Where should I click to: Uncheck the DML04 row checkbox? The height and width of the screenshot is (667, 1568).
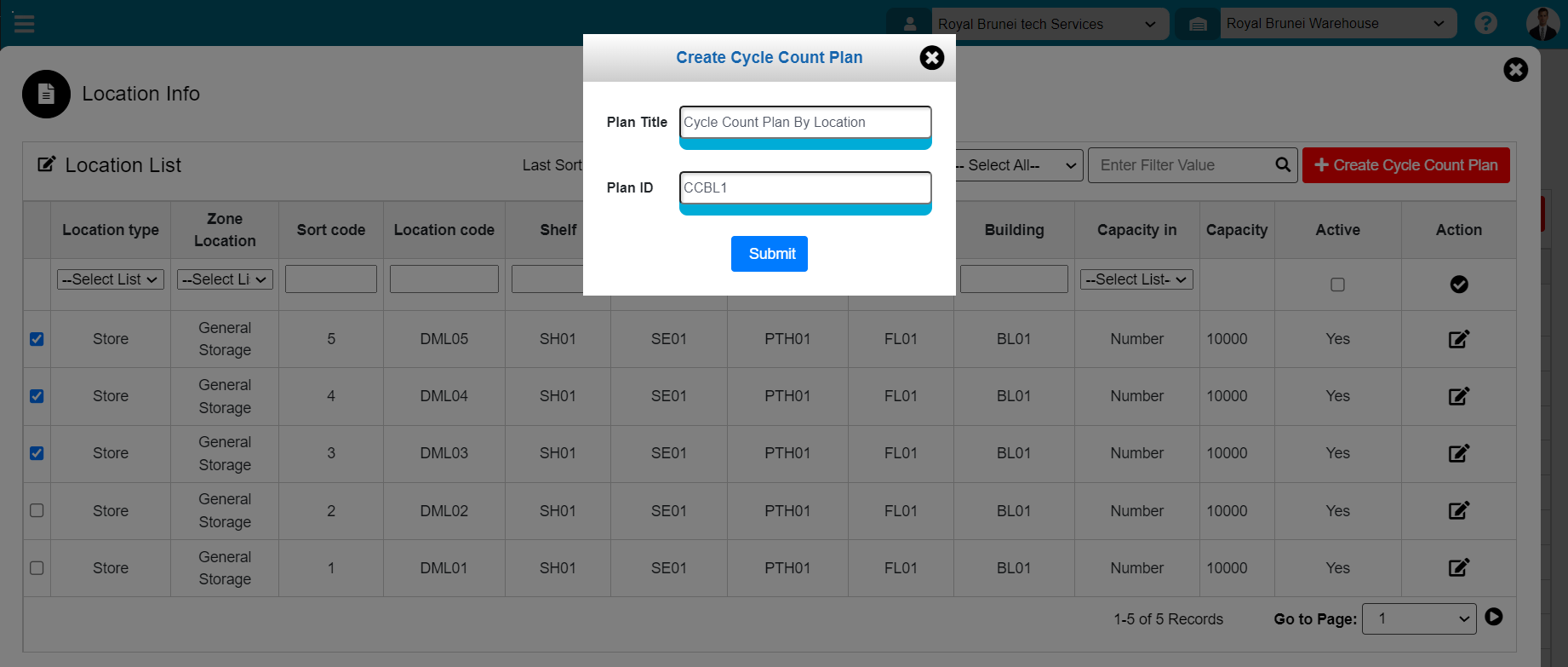(x=37, y=396)
